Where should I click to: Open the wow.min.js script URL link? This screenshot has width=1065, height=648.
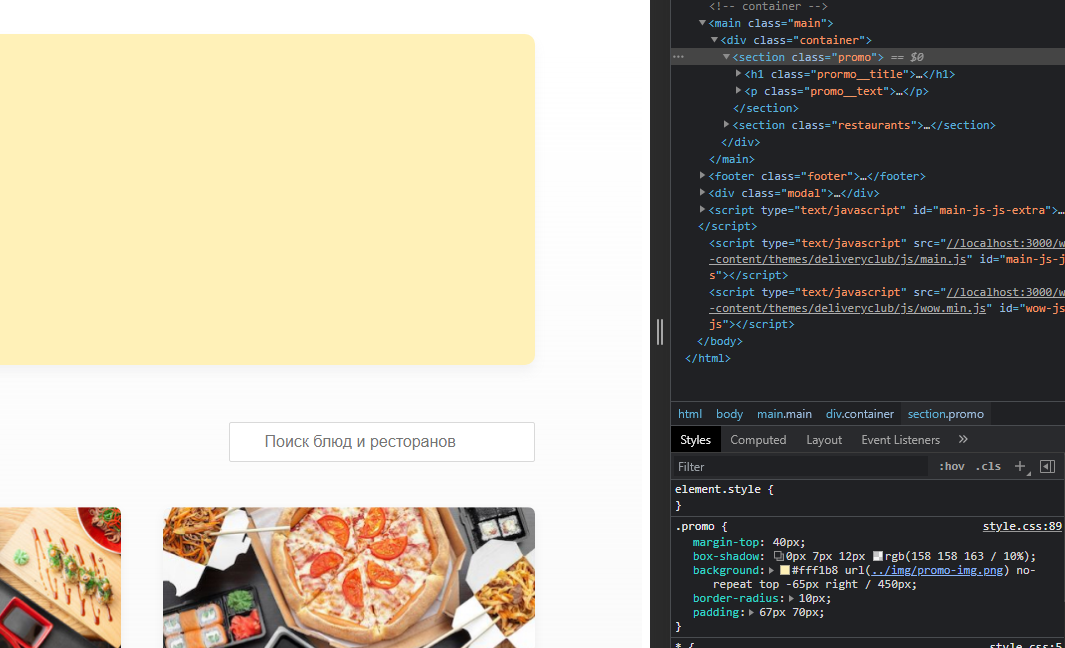886,300
